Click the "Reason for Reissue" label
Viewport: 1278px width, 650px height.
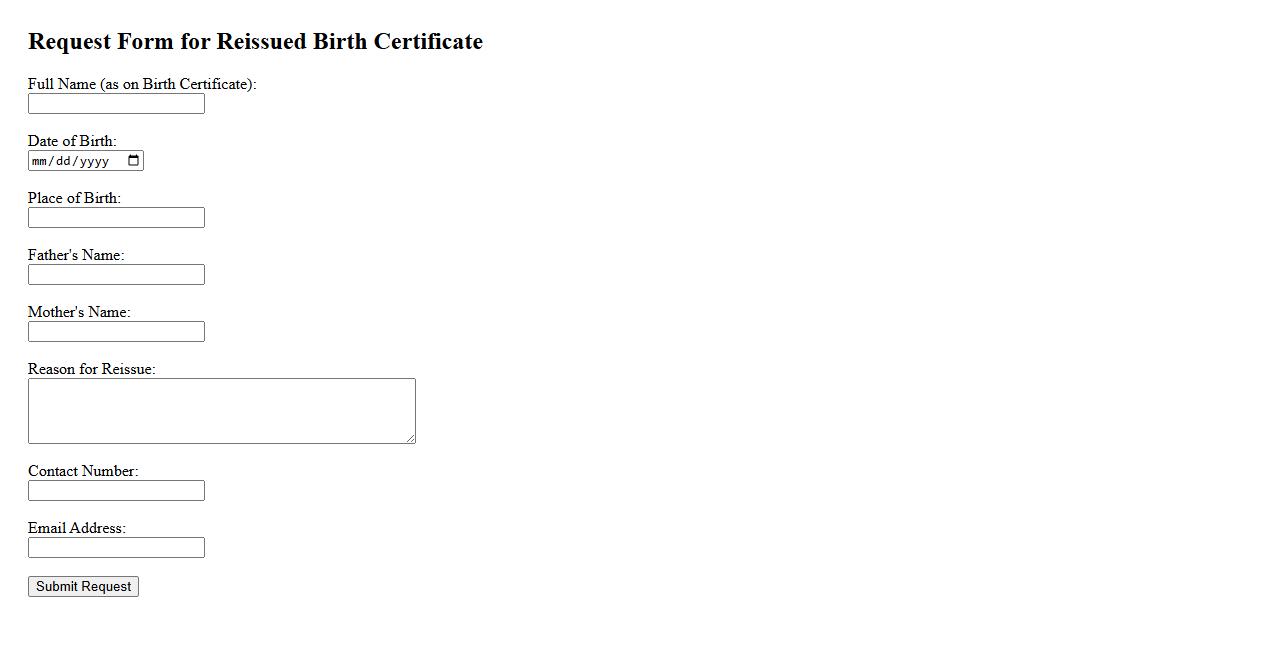click(x=92, y=369)
